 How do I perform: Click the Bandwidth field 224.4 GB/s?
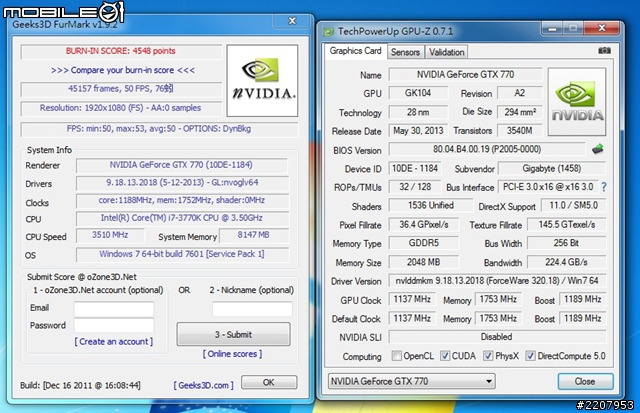point(567,262)
